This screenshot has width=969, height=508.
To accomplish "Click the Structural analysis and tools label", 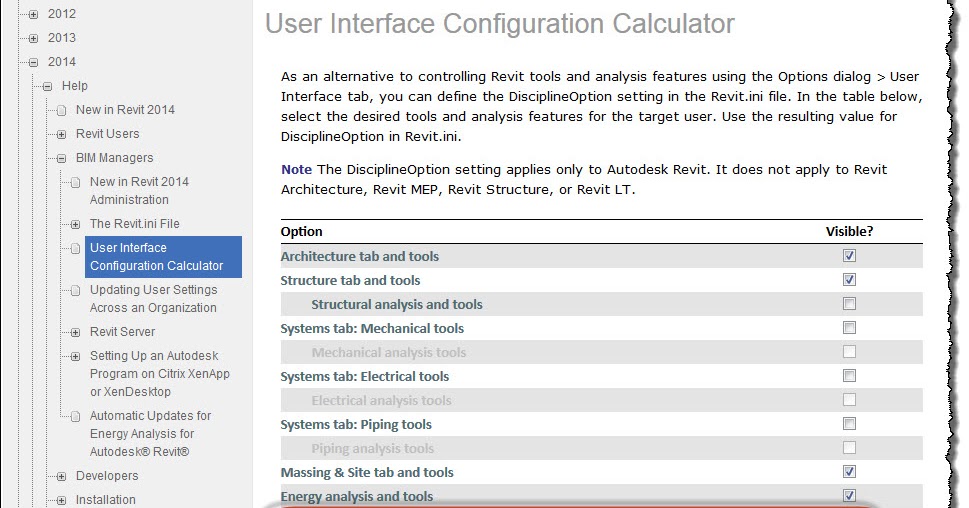I will pos(397,305).
